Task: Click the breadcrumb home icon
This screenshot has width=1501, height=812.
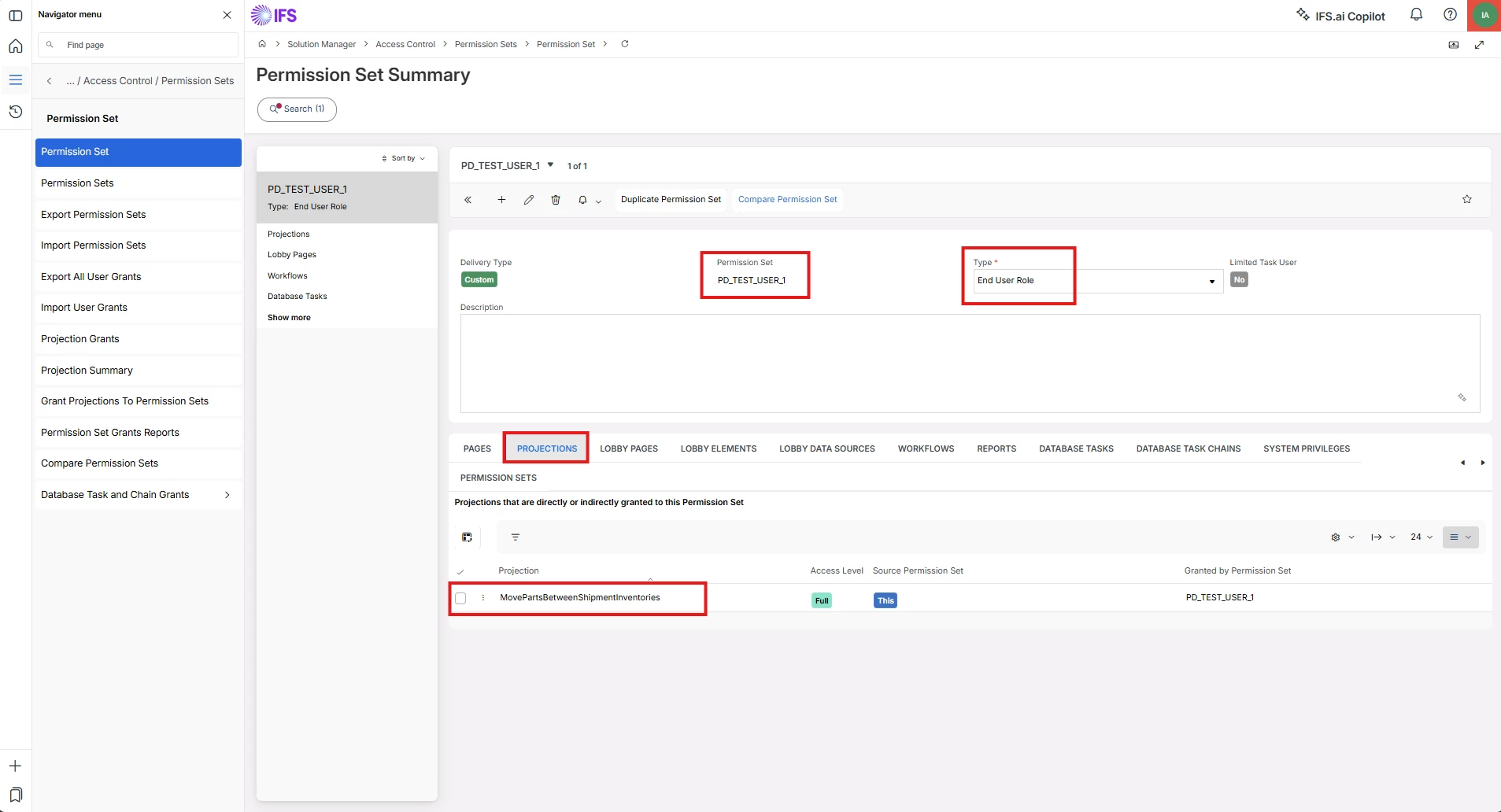Action: (x=262, y=44)
